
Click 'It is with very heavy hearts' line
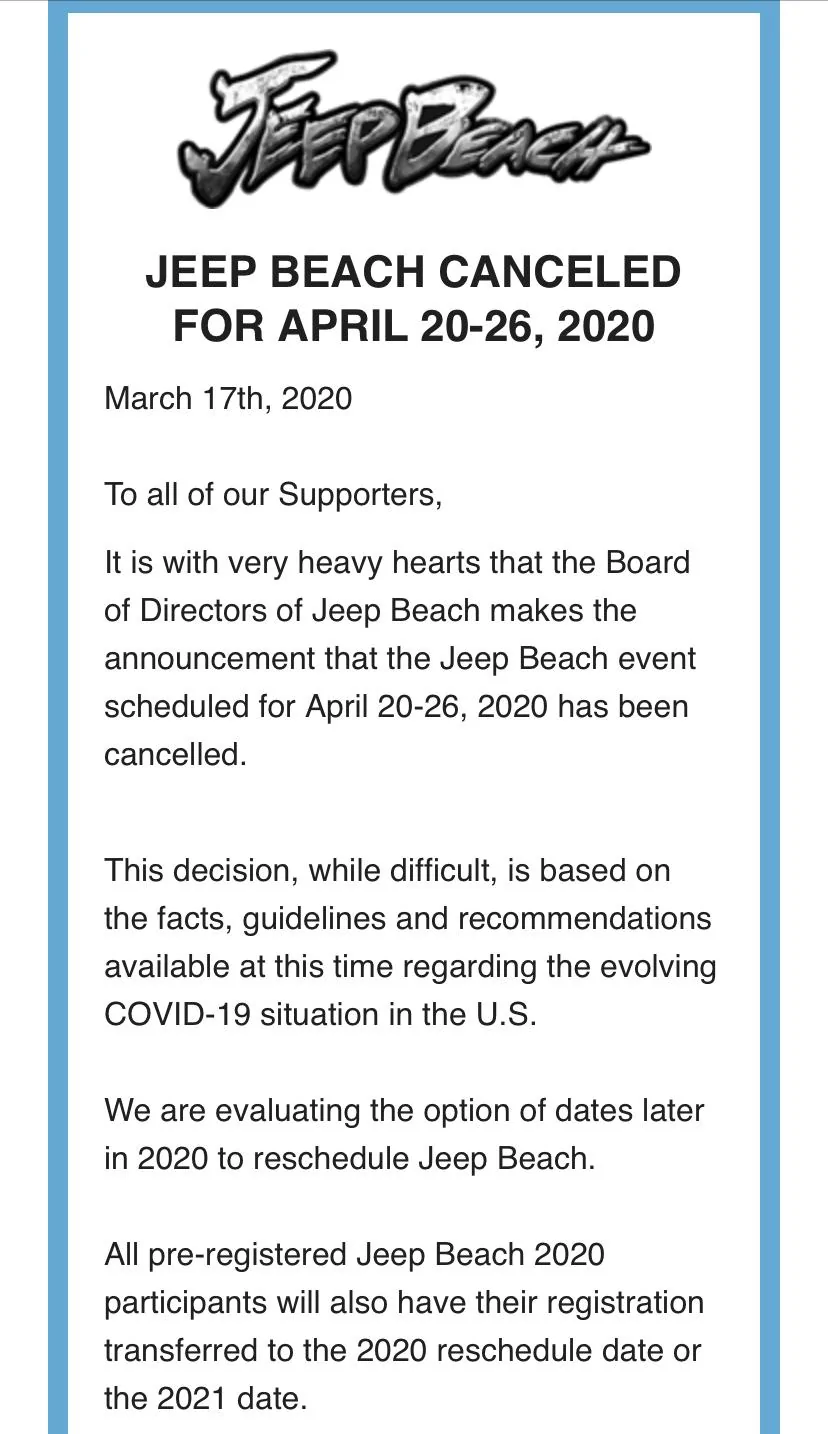click(x=397, y=562)
